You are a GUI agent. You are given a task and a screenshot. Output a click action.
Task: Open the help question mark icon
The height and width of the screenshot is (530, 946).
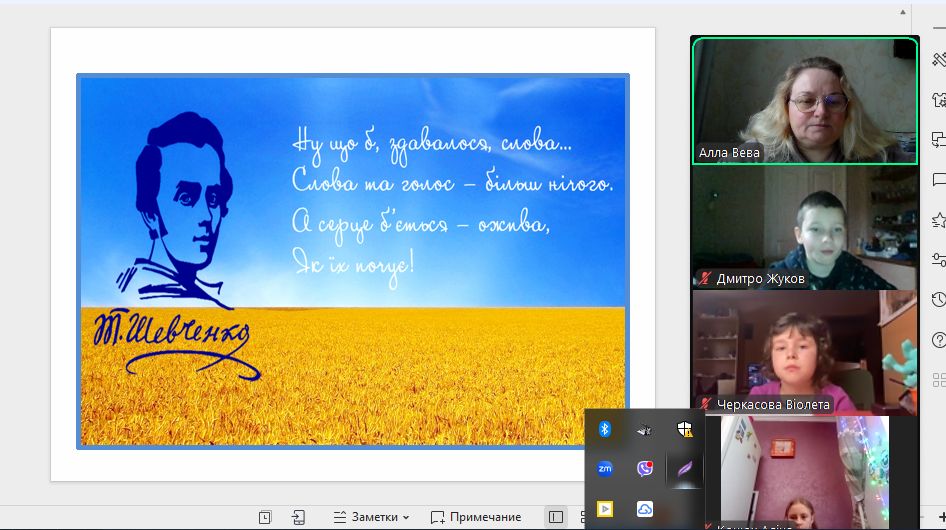(x=938, y=340)
